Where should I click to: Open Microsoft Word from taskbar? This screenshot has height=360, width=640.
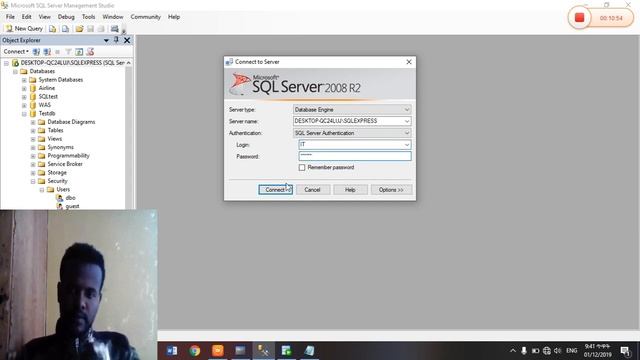pos(172,351)
